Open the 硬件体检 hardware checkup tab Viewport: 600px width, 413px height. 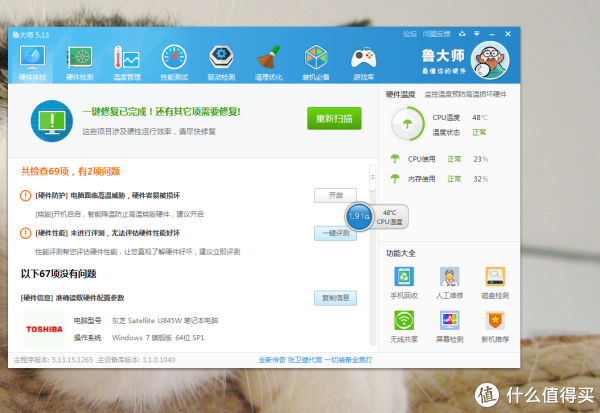click(33, 62)
